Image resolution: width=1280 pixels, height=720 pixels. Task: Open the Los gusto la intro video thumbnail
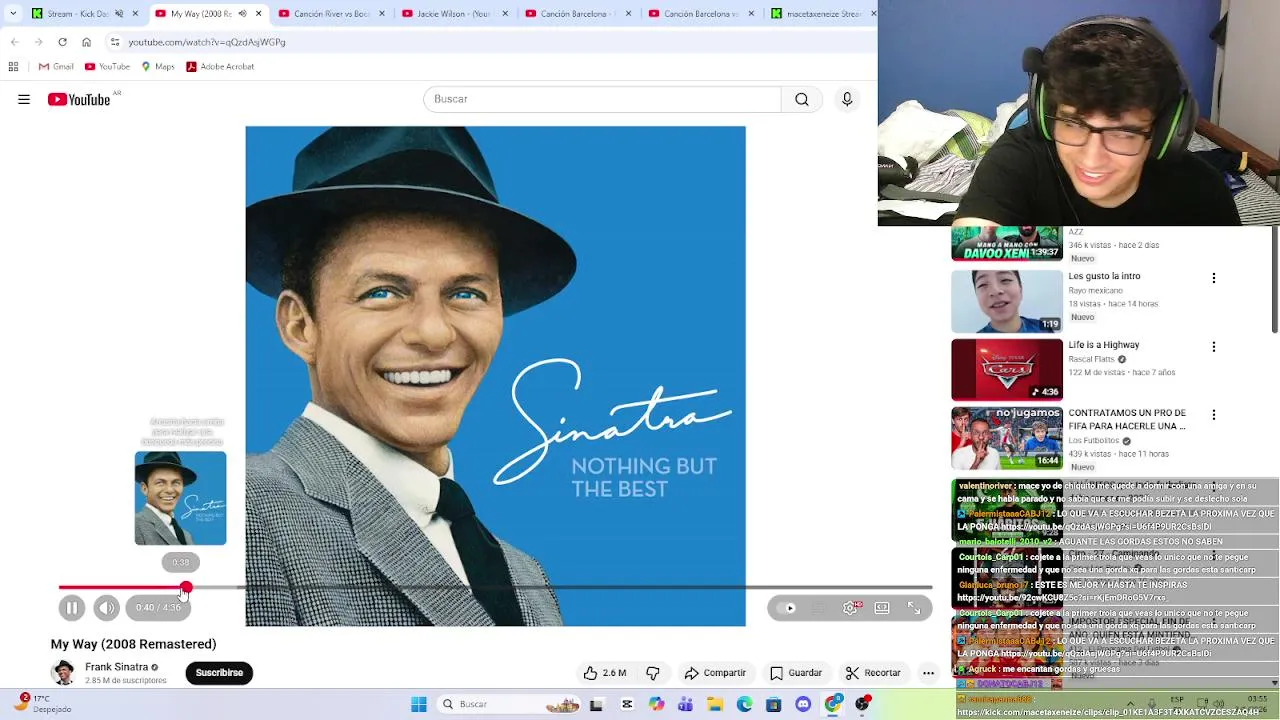pos(1007,302)
